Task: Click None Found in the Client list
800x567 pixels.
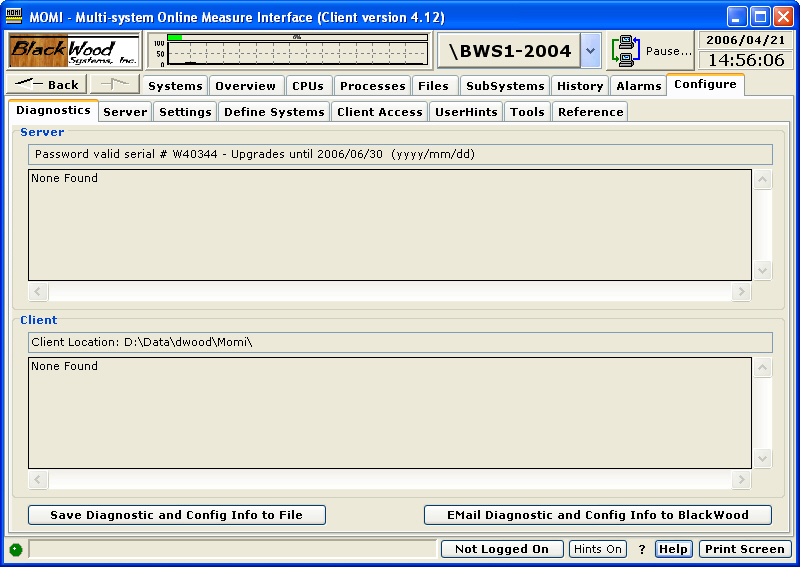Action: [64, 366]
